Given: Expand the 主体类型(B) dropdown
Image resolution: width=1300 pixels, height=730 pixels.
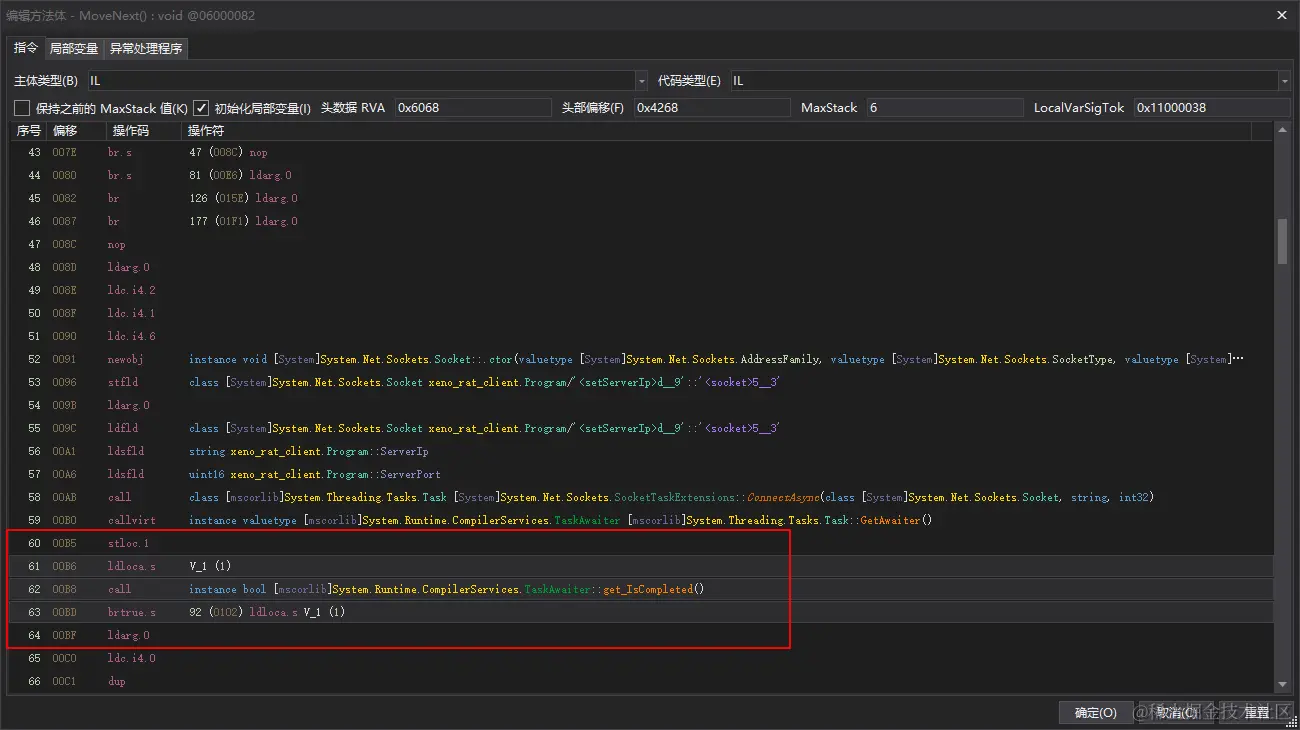Looking at the screenshot, I should (x=641, y=81).
